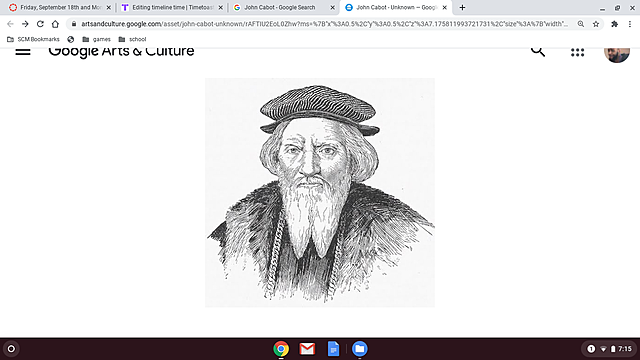Click the Wi-Fi status icon

(x=603, y=349)
